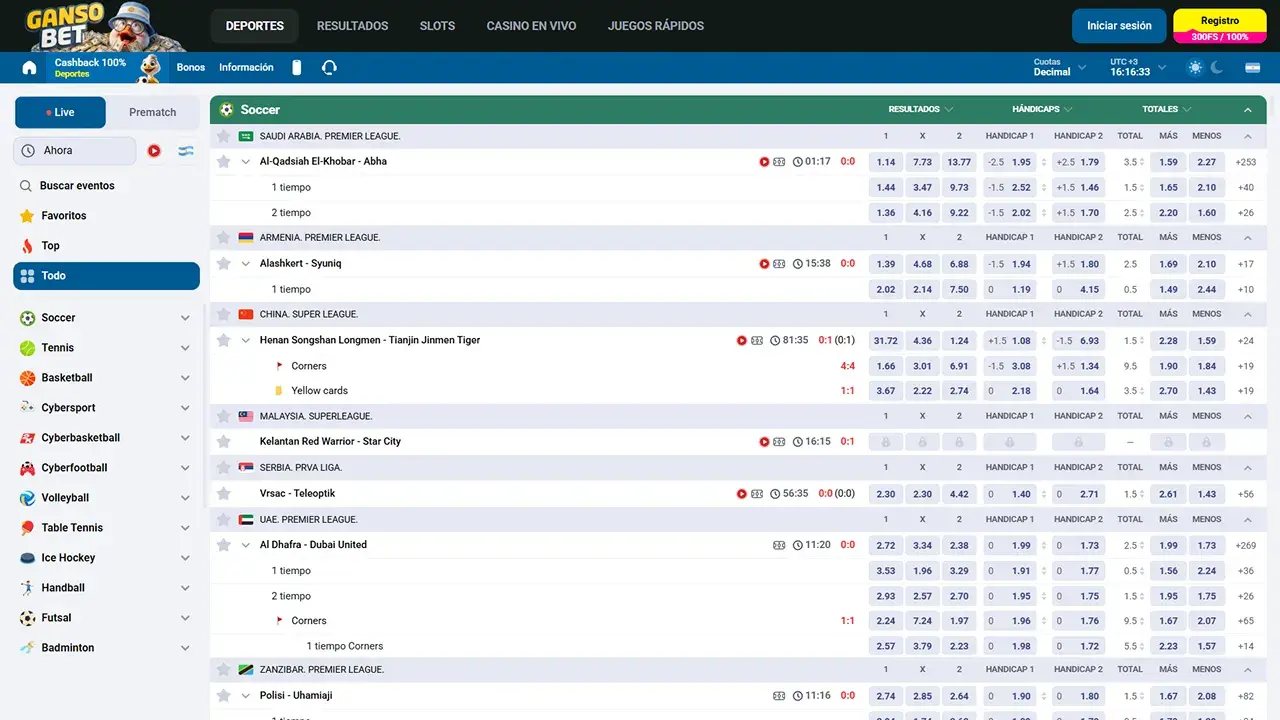Open pitch tracker for Al Dhafra - Dubai United

coord(779,546)
